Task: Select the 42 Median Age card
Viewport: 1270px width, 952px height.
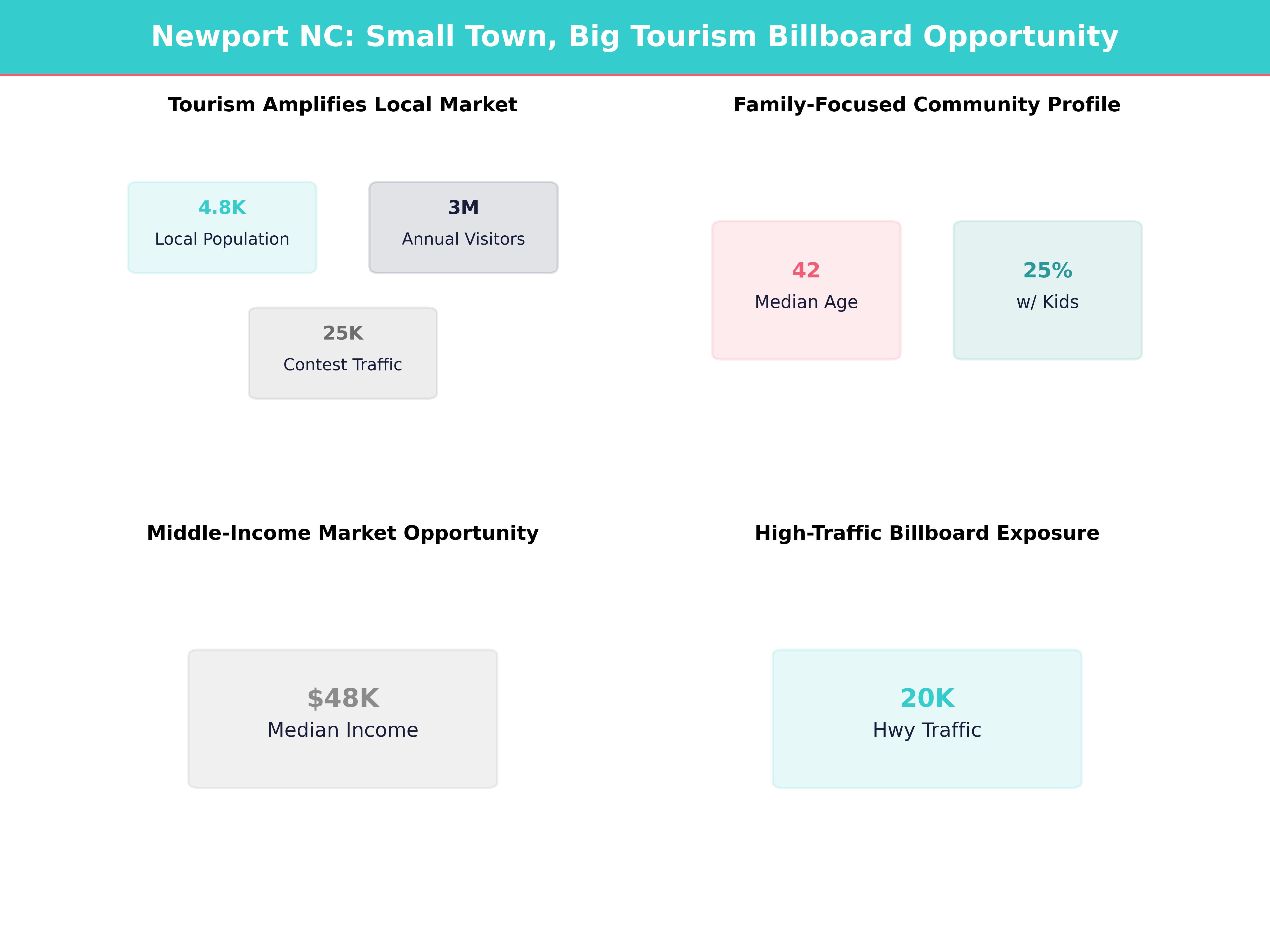Action: [806, 290]
